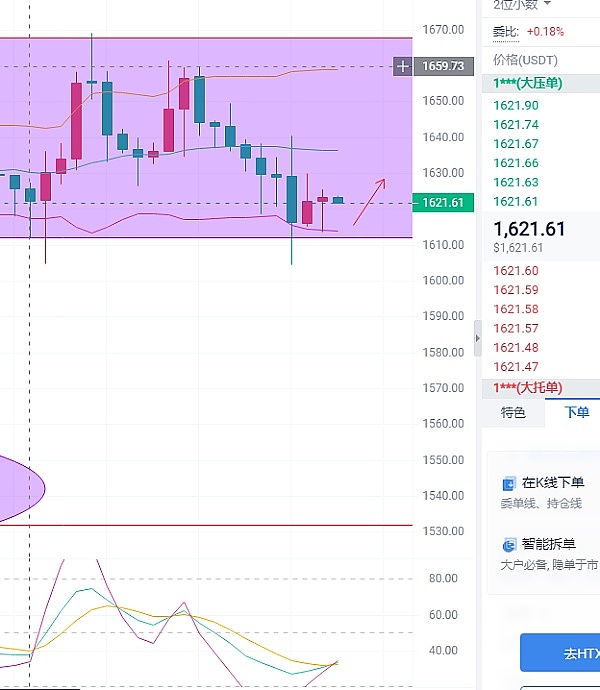Click the 委比 ratio label
Image resolution: width=600 pixels, height=690 pixels.
(506, 32)
